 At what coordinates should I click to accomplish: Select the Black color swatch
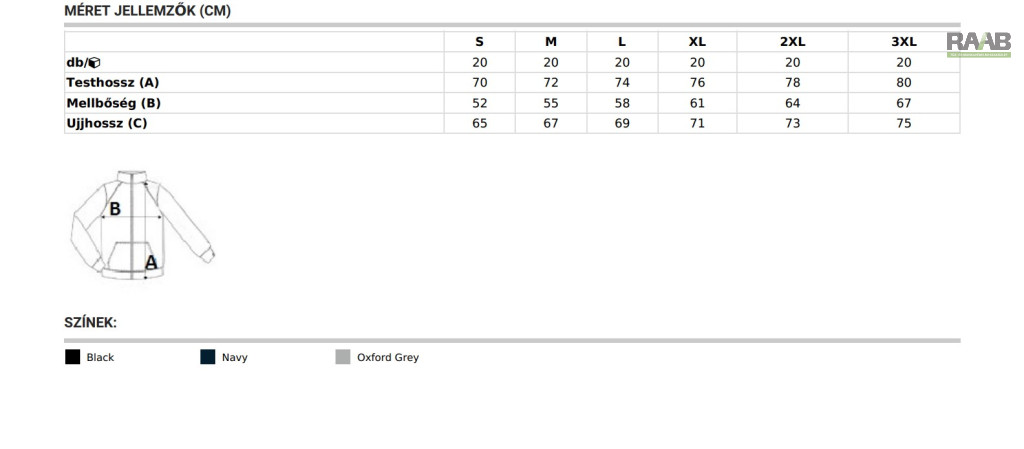click(72, 357)
